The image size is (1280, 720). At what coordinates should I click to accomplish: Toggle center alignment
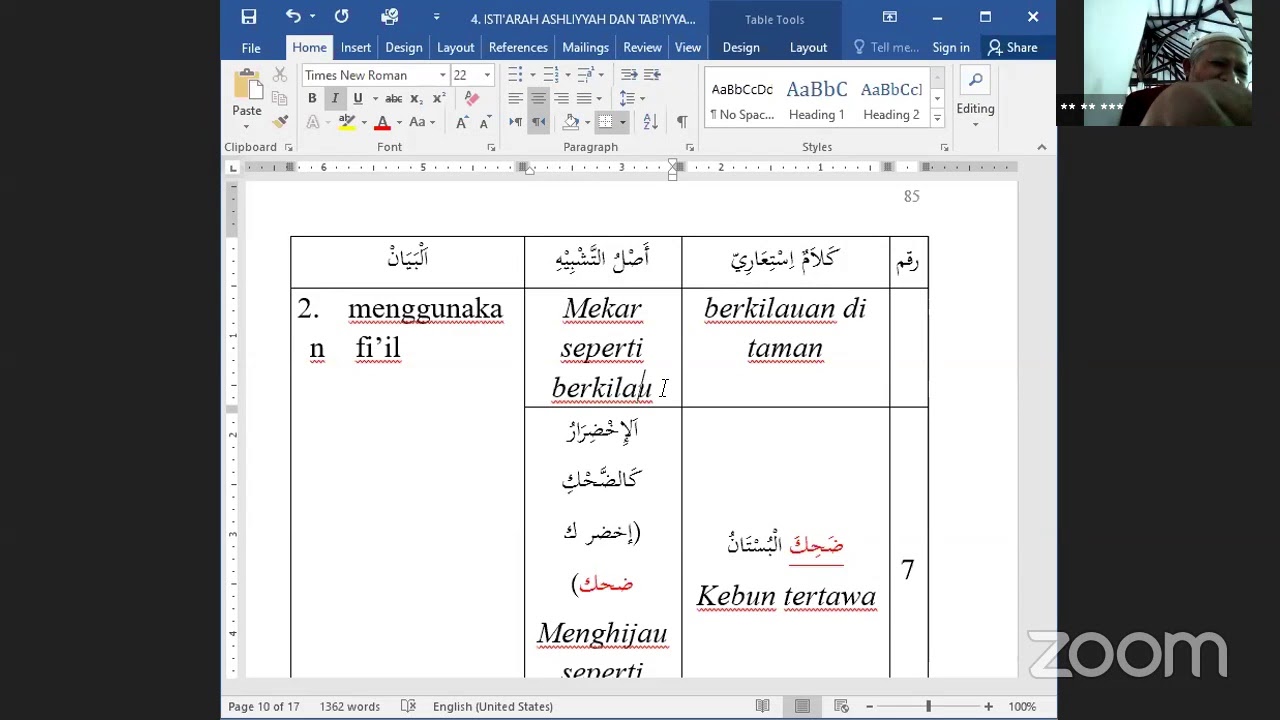pos(538,98)
